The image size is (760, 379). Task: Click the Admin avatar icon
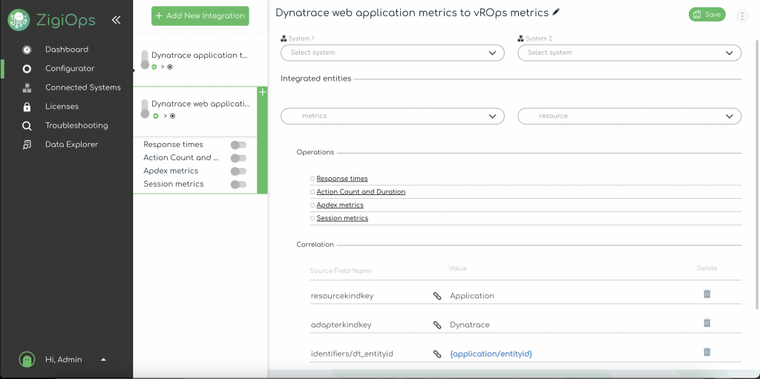pos(27,360)
